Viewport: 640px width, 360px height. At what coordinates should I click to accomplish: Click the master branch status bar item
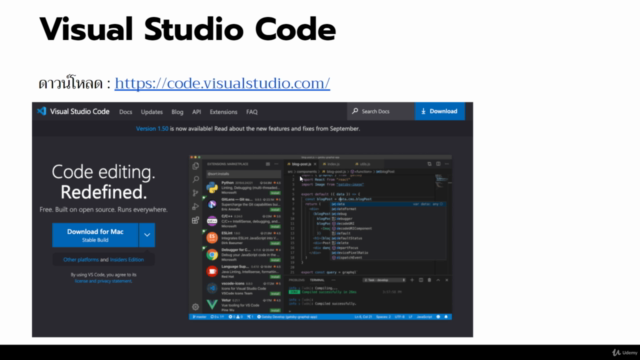(199, 317)
